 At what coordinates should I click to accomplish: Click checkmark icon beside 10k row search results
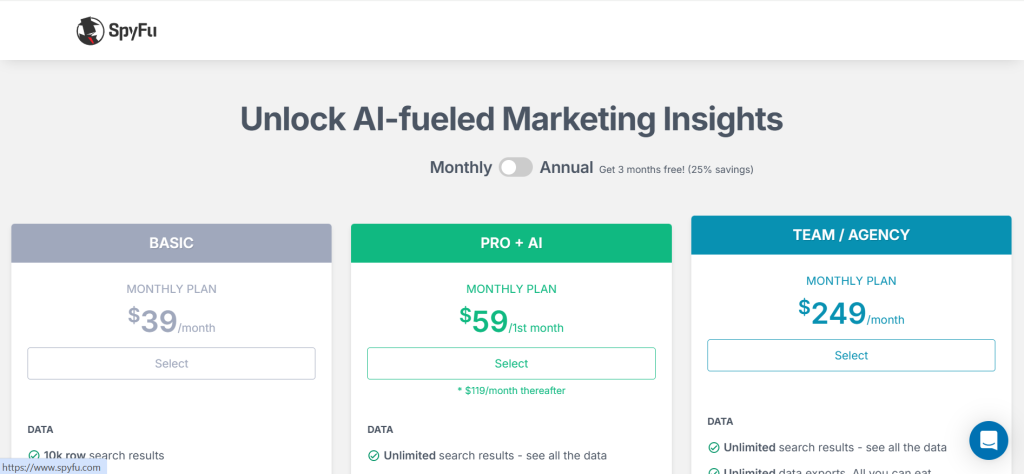[33, 455]
